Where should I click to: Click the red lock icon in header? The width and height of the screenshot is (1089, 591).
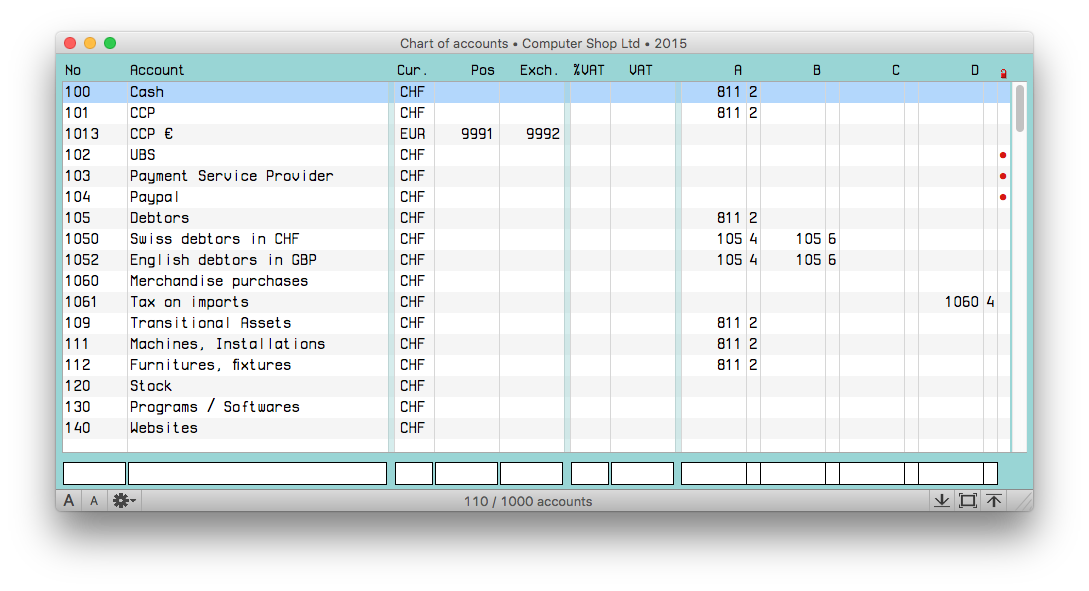1003,73
